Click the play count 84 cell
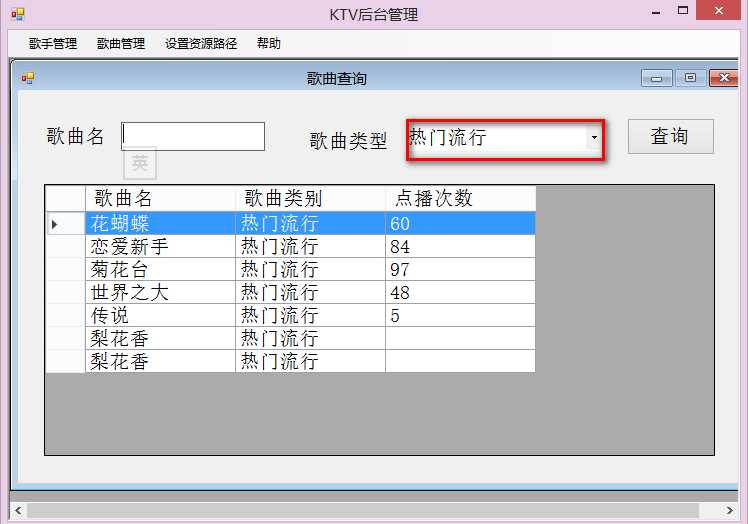The height and width of the screenshot is (524, 748). pos(460,246)
